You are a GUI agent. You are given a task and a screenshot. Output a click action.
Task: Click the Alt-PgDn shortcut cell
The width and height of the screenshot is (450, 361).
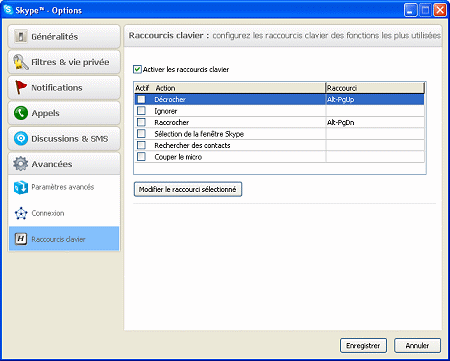tap(375, 122)
